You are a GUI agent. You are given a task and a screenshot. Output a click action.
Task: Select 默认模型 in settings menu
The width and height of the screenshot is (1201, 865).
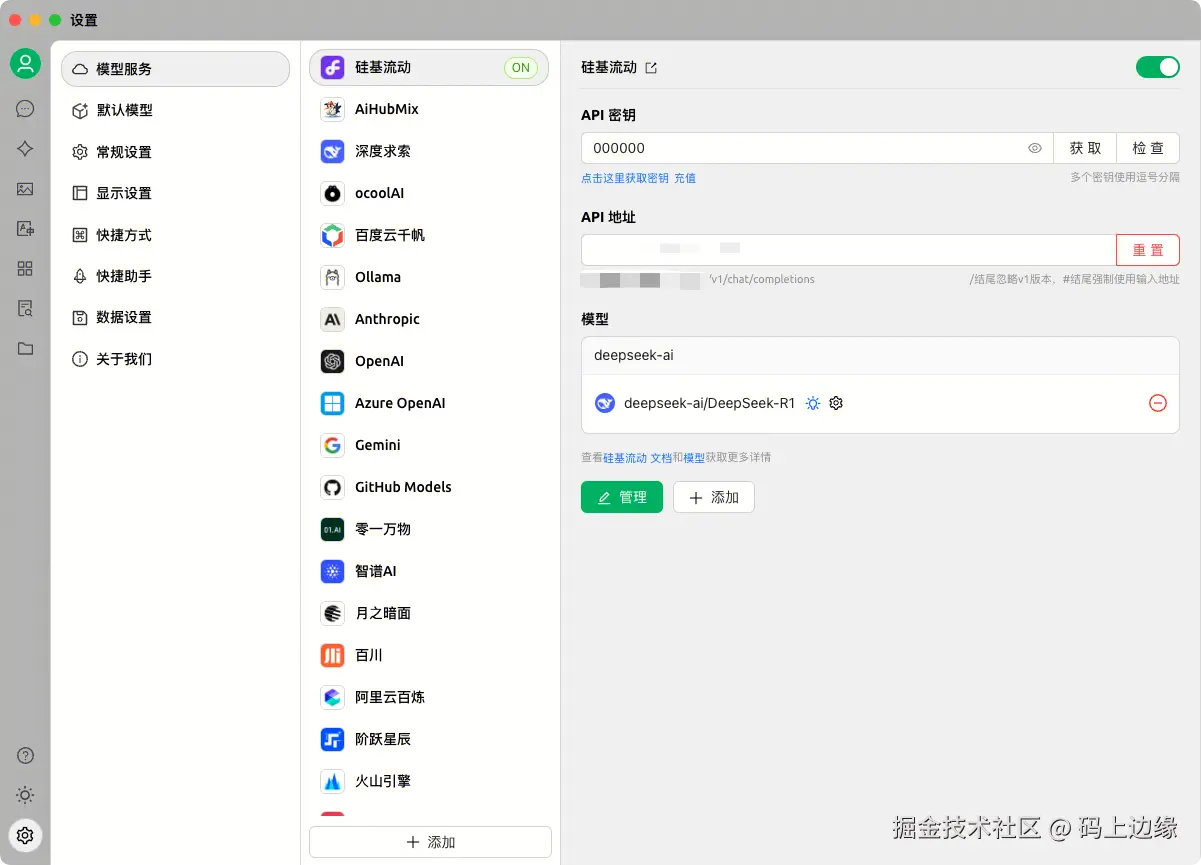click(124, 110)
